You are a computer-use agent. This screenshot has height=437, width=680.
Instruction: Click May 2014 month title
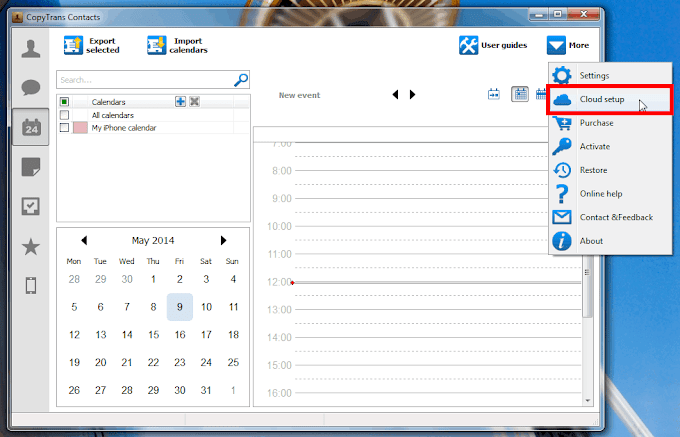coord(153,240)
